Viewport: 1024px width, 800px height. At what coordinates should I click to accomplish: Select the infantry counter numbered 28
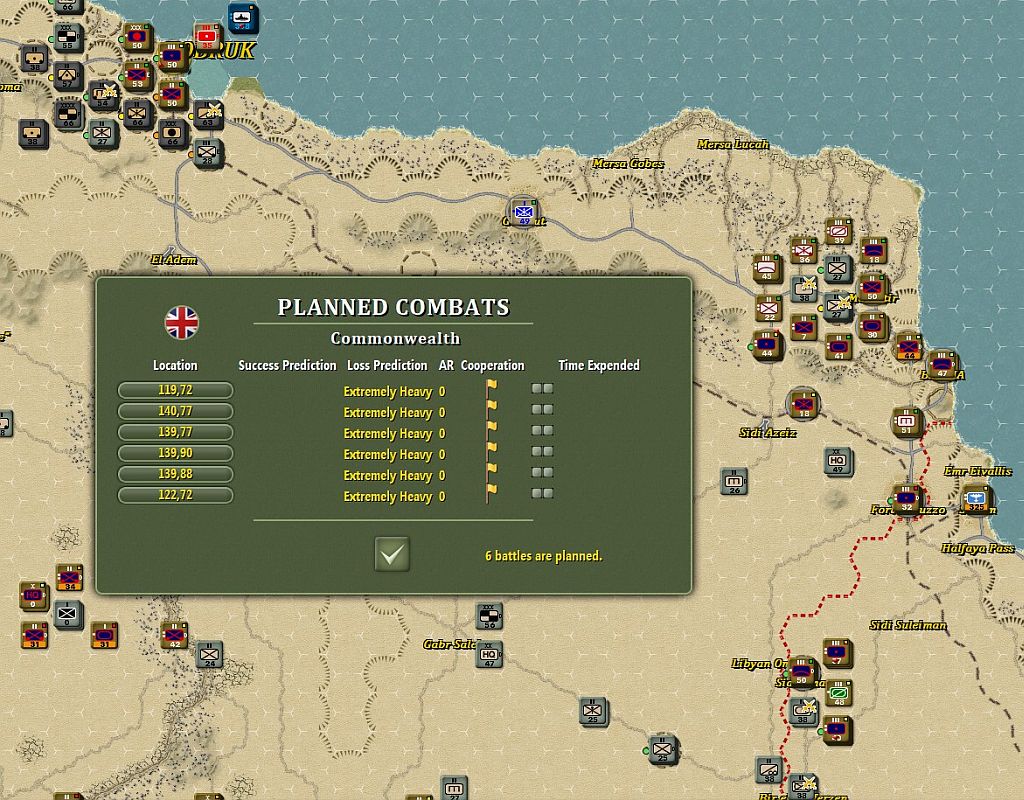click(x=208, y=153)
